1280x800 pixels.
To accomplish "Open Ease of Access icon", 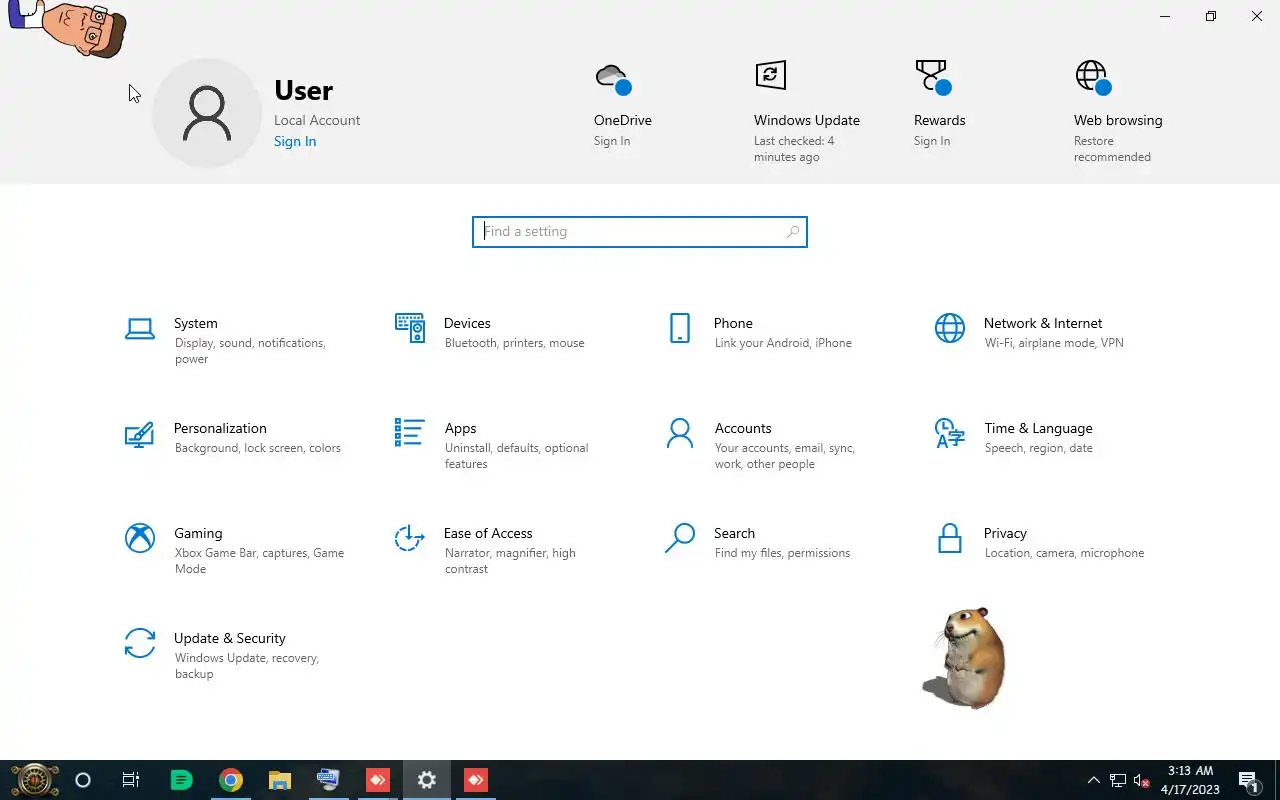I will pyautogui.click(x=410, y=538).
